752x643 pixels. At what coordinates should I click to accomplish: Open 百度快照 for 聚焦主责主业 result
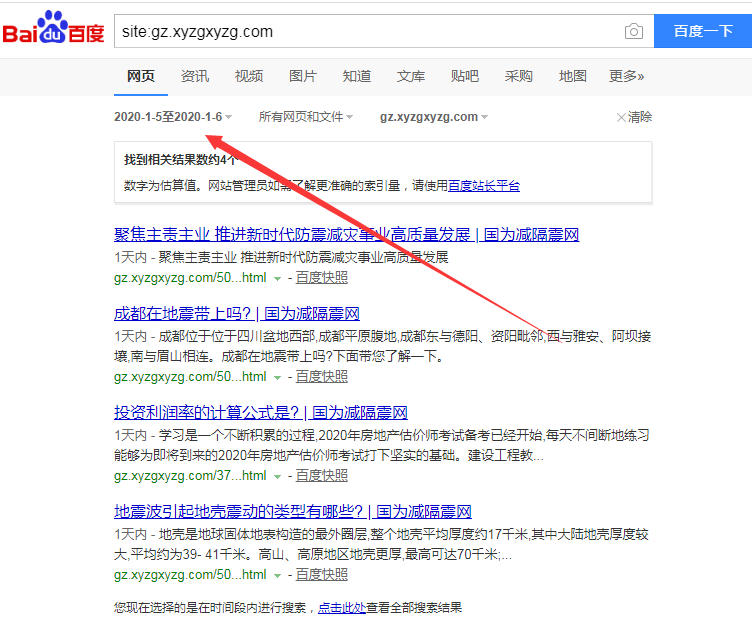click(x=321, y=278)
